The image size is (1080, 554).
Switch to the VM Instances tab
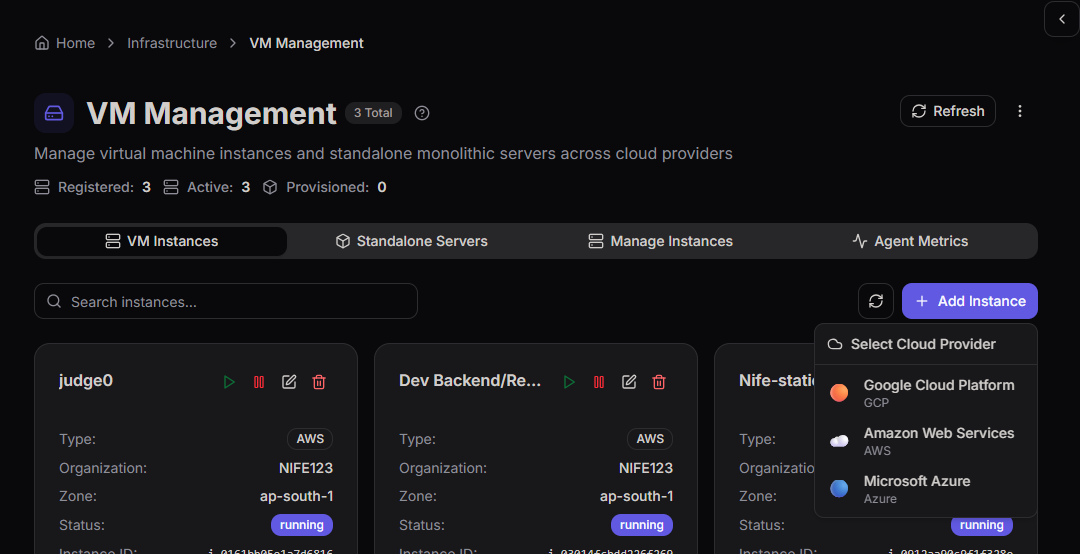(x=162, y=241)
